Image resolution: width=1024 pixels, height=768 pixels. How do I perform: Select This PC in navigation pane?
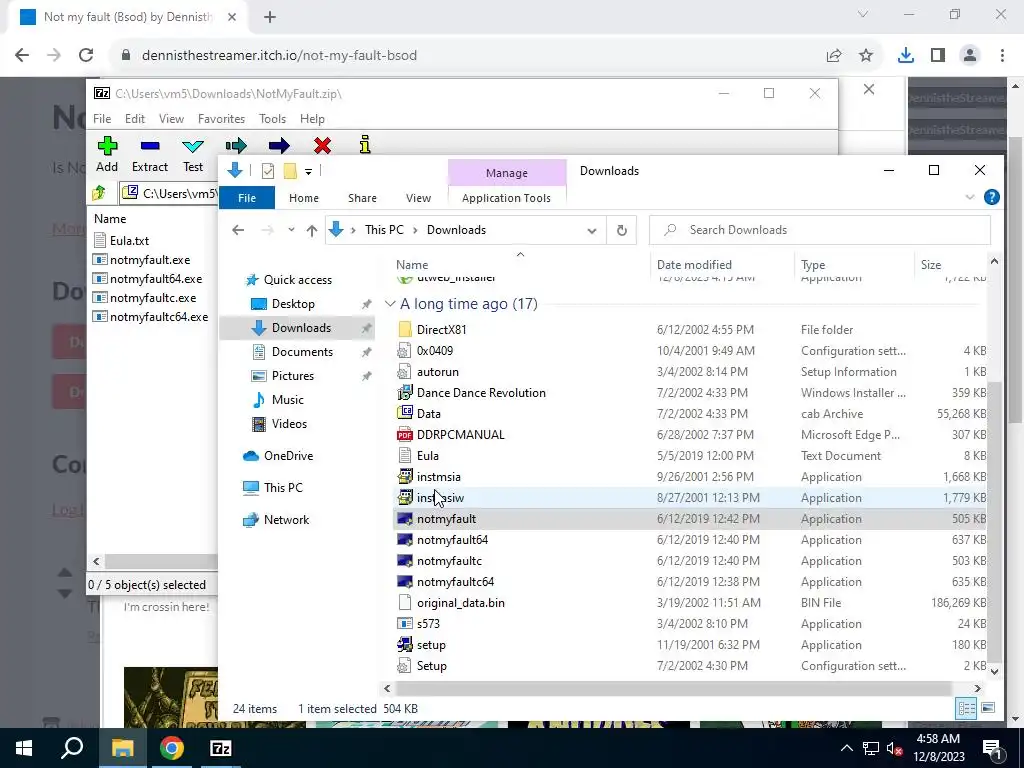[283, 487]
